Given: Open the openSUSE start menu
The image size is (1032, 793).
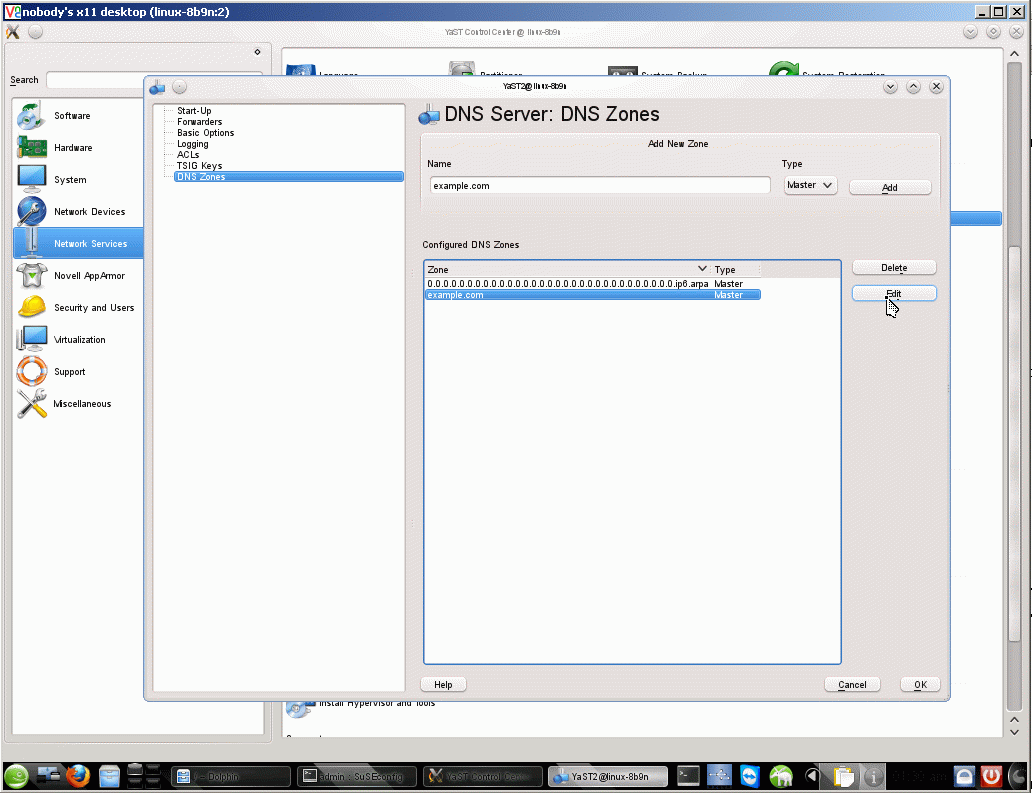Looking at the screenshot, I should 16,777.
